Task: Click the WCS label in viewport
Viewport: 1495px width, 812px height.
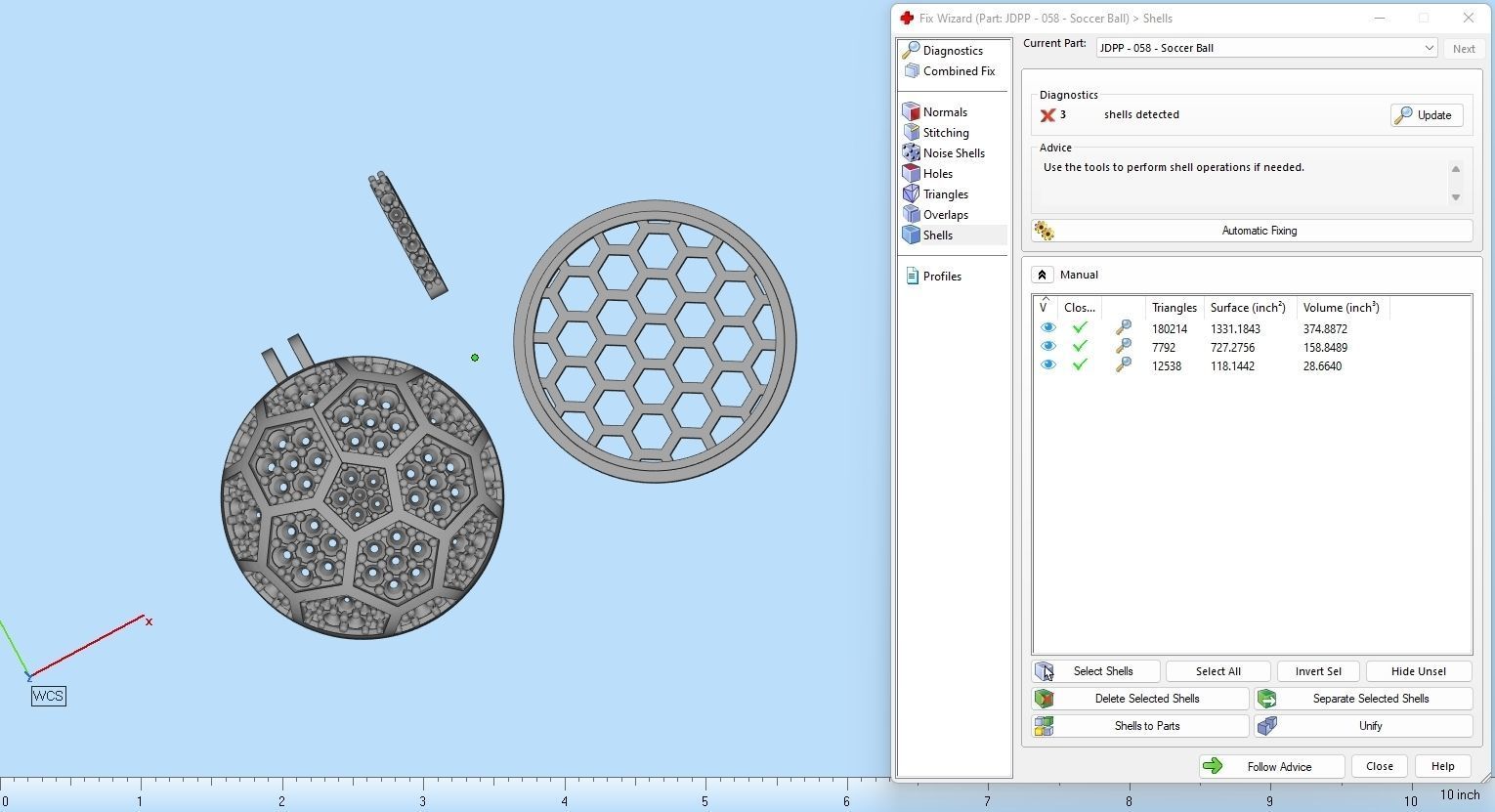Action: [48, 697]
